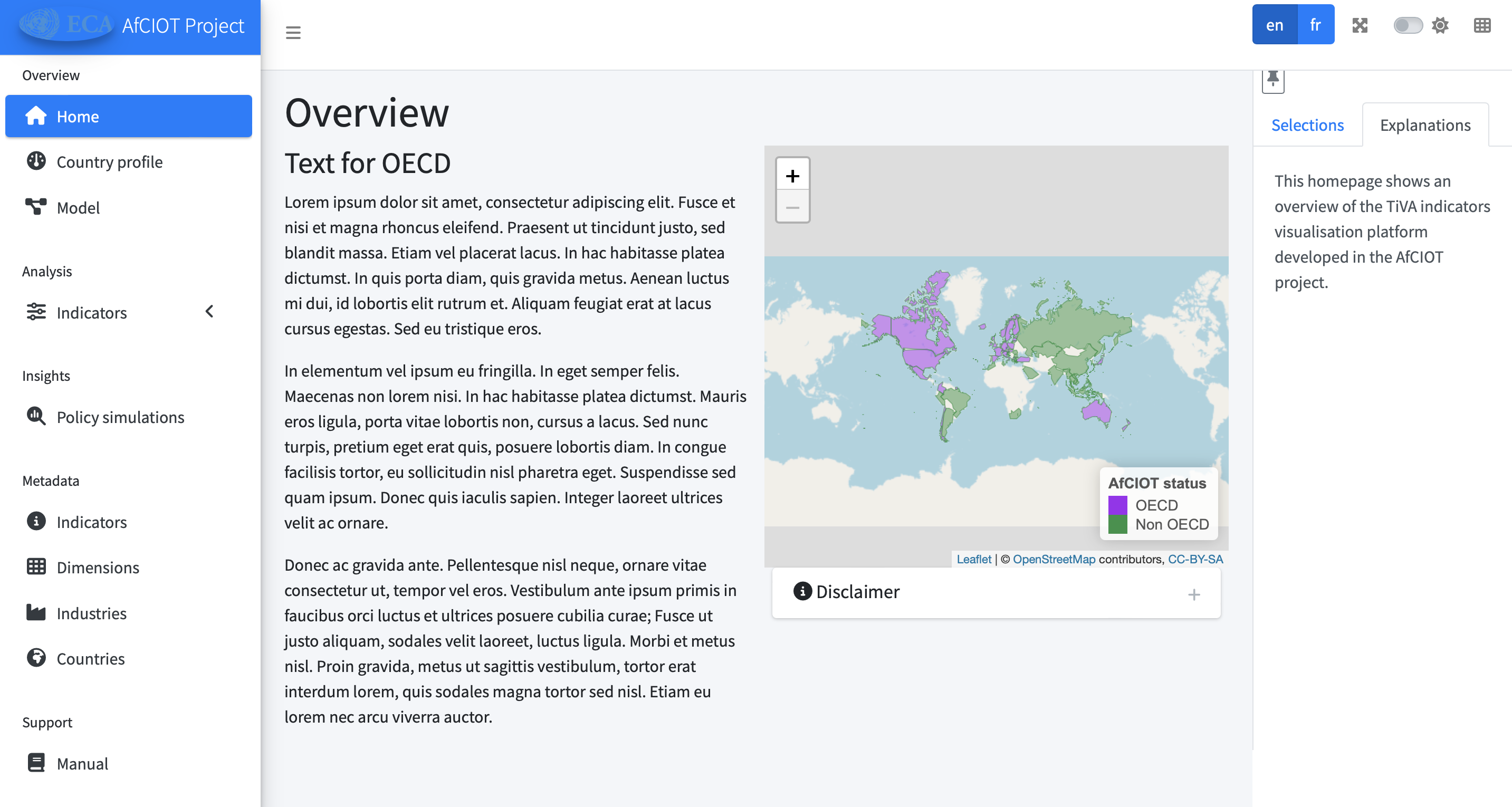Image resolution: width=1512 pixels, height=807 pixels.
Task: Open the Model page
Action: (x=78, y=208)
